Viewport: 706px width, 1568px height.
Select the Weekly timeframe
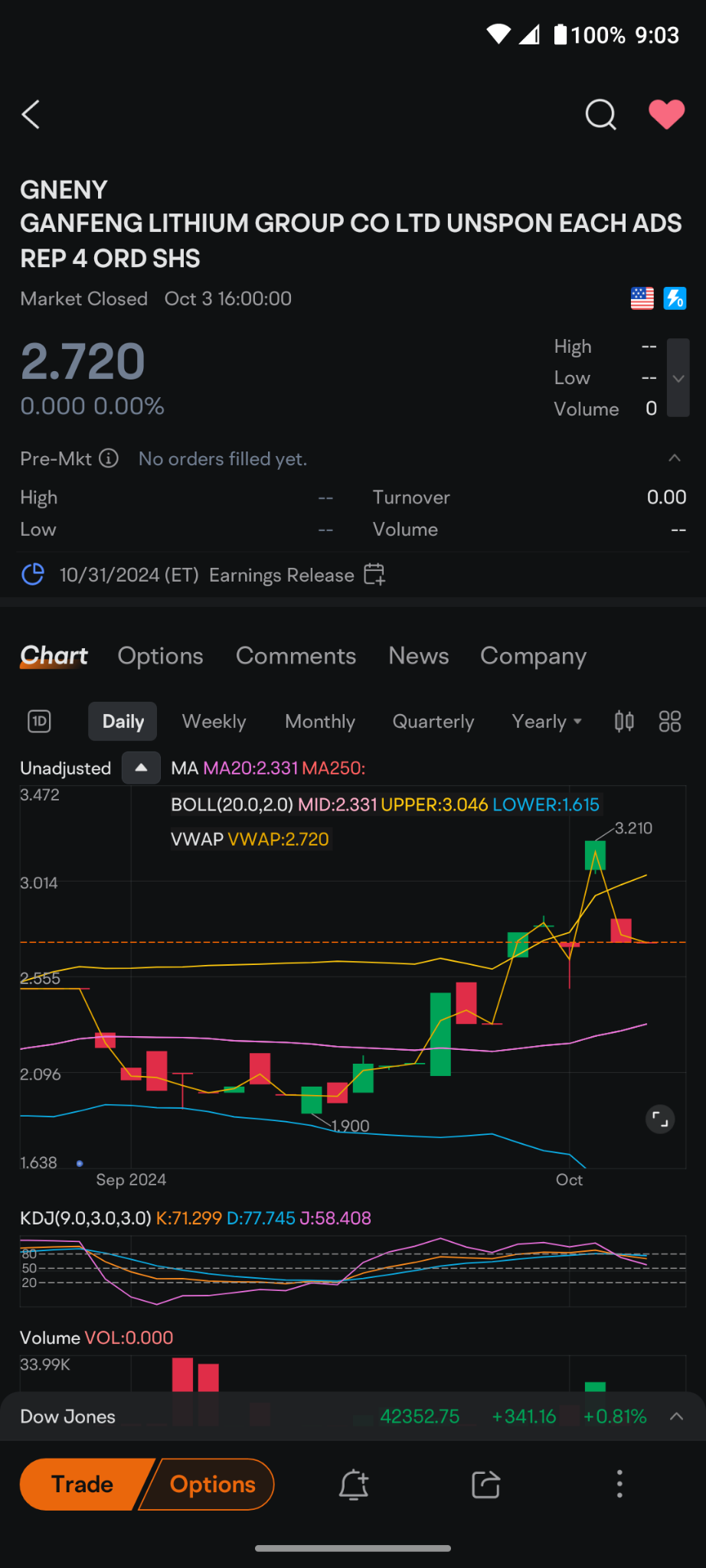(x=214, y=722)
